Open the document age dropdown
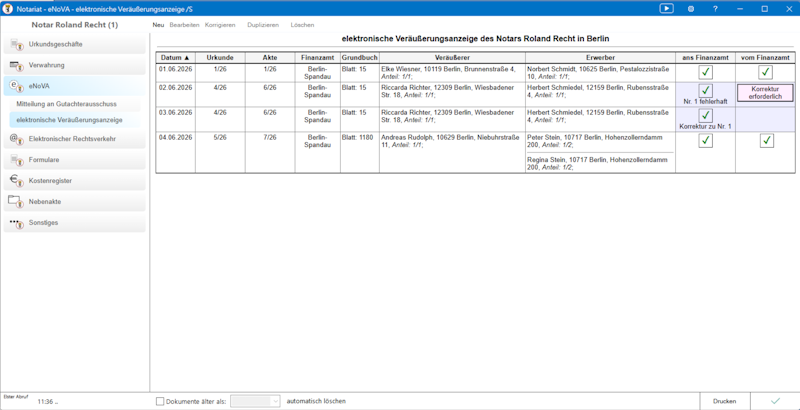800x410 pixels. tap(255, 401)
